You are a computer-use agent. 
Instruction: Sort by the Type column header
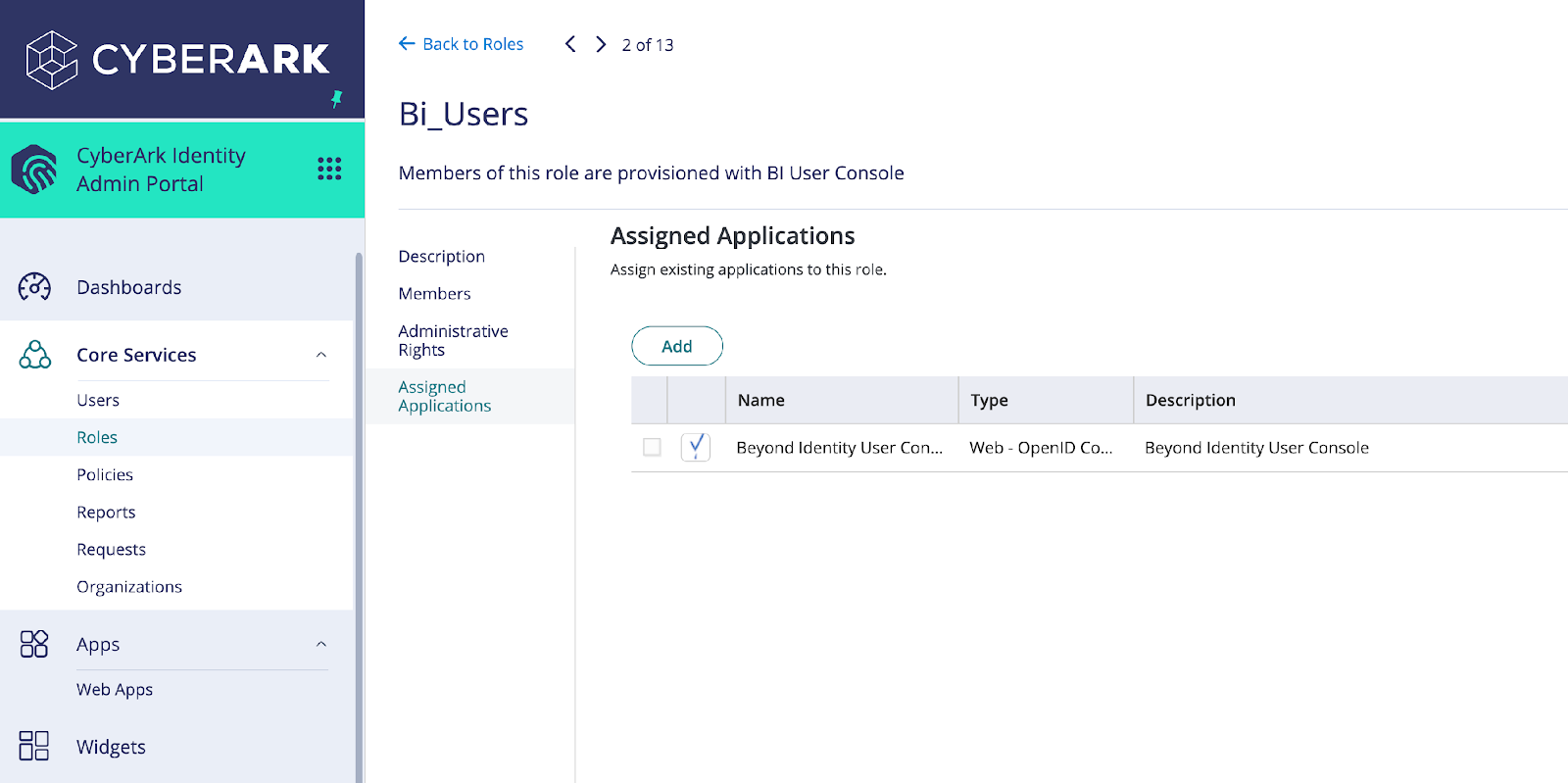[x=1046, y=400]
